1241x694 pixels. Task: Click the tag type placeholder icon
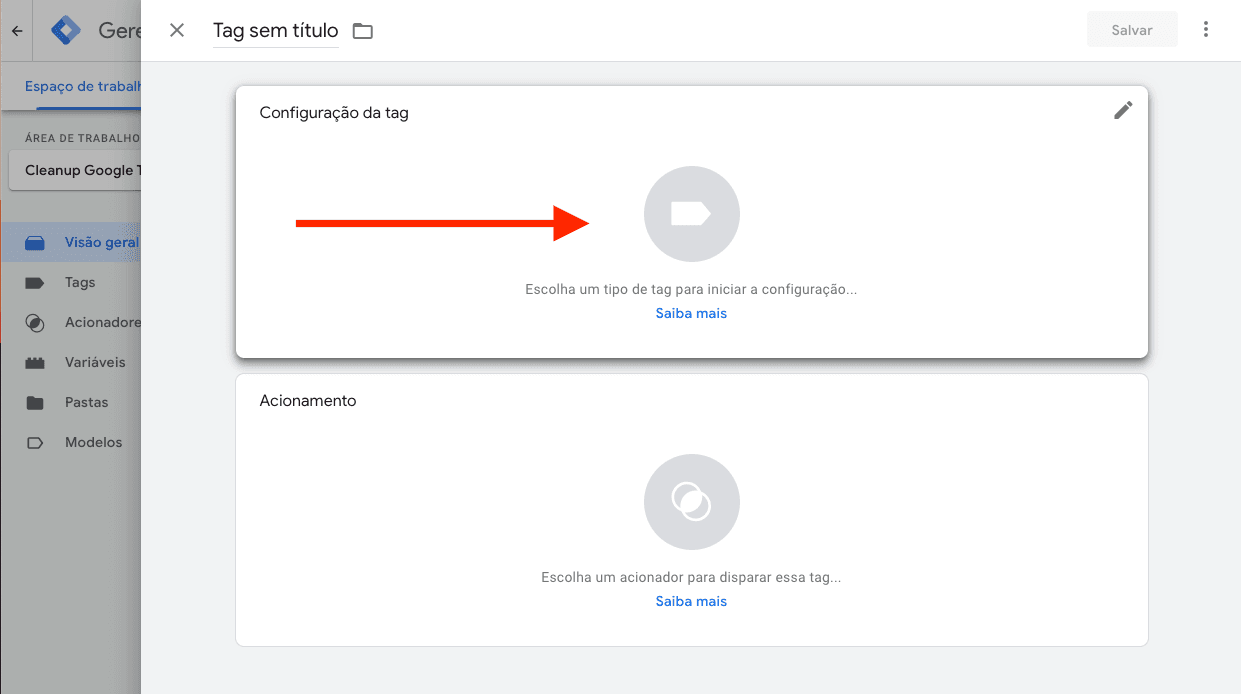(691, 214)
